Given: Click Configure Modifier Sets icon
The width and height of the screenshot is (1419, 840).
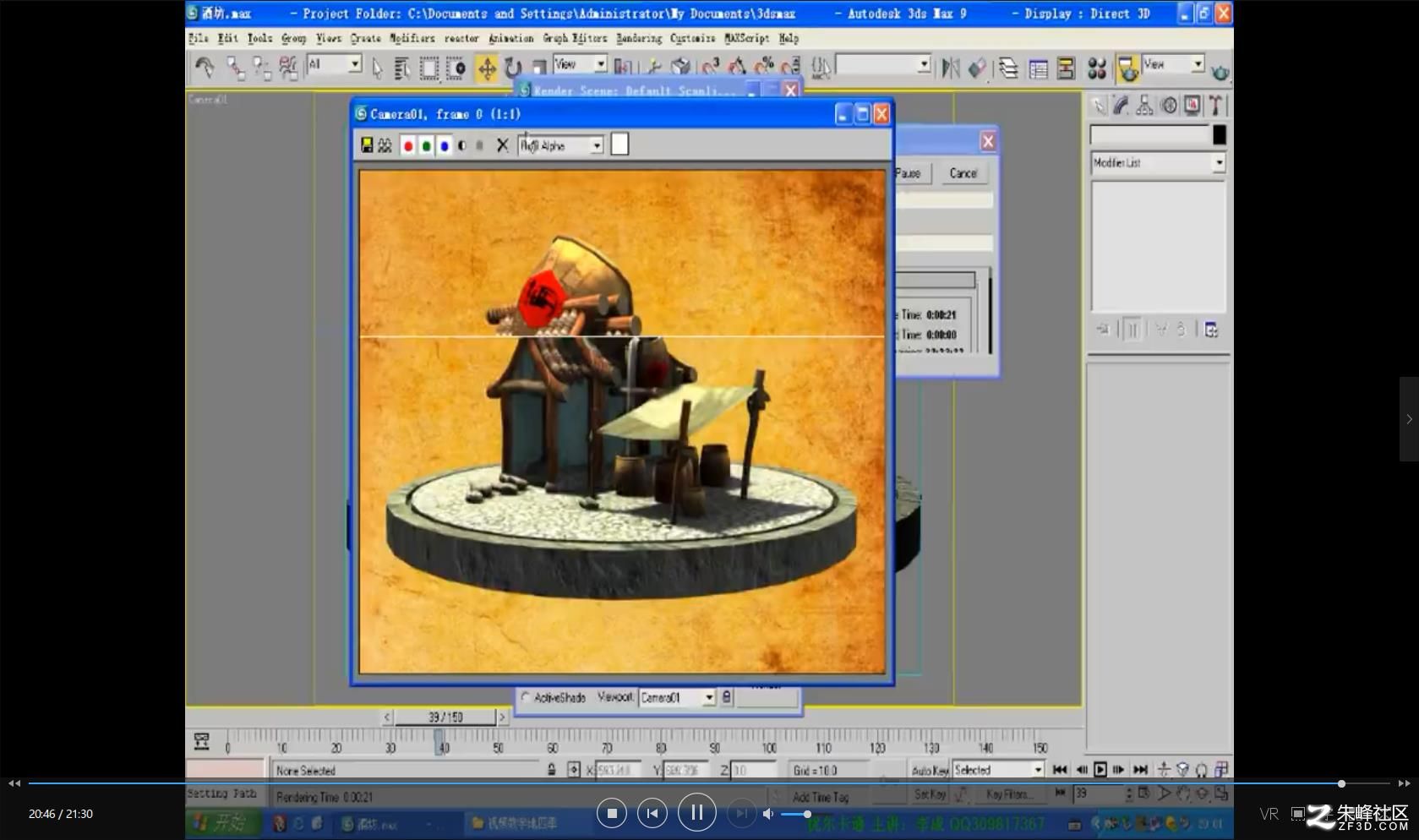Looking at the screenshot, I should tap(1211, 330).
